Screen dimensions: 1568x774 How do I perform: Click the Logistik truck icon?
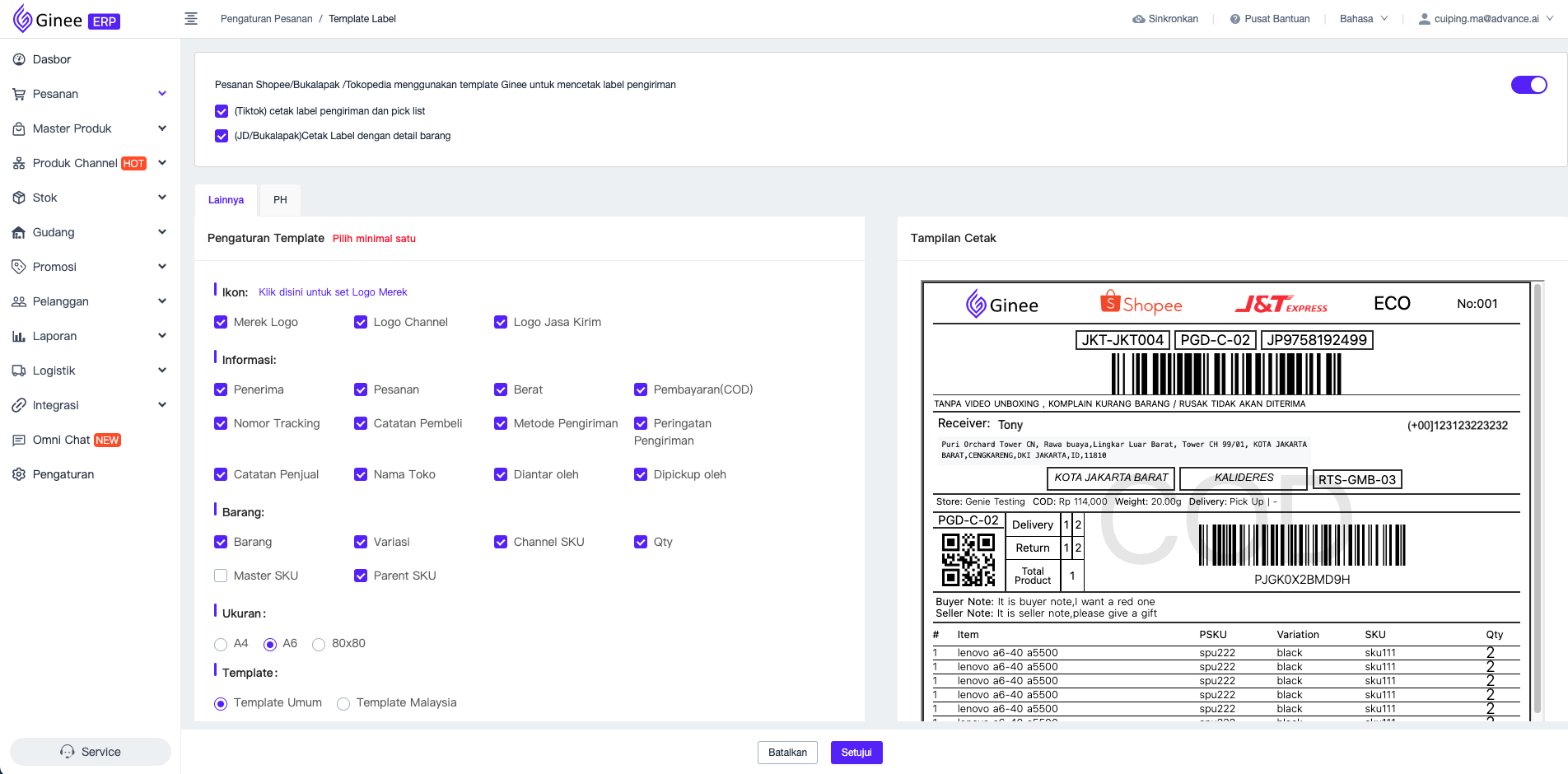(x=19, y=371)
